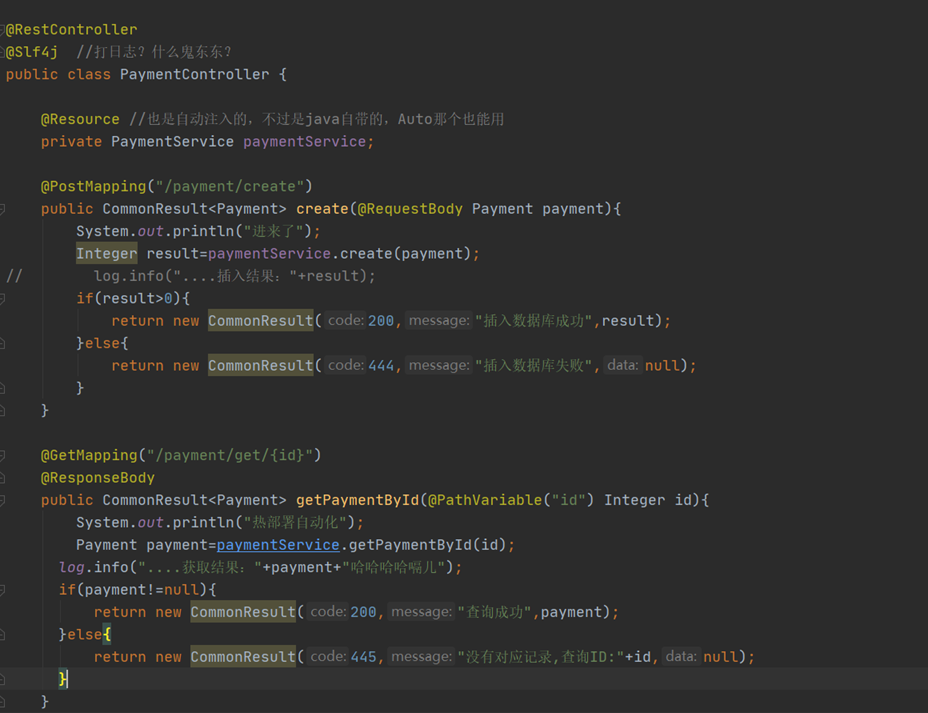Click the "/payment/get/{id}" string
The width and height of the screenshot is (928, 713).
[230, 456]
